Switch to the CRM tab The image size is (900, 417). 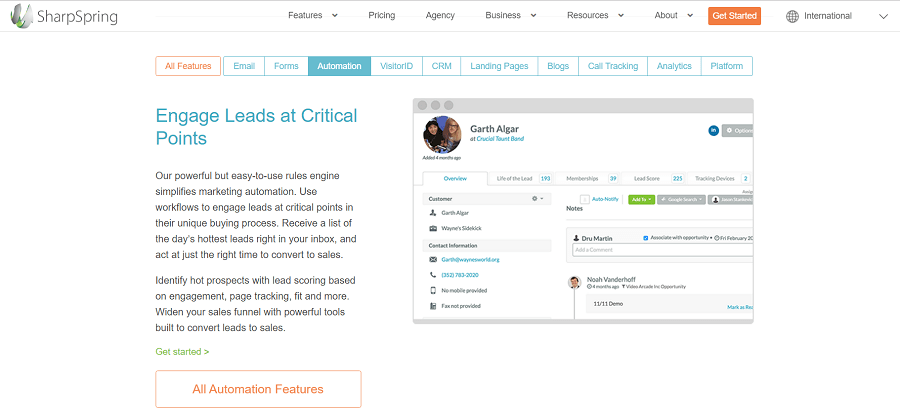point(441,66)
